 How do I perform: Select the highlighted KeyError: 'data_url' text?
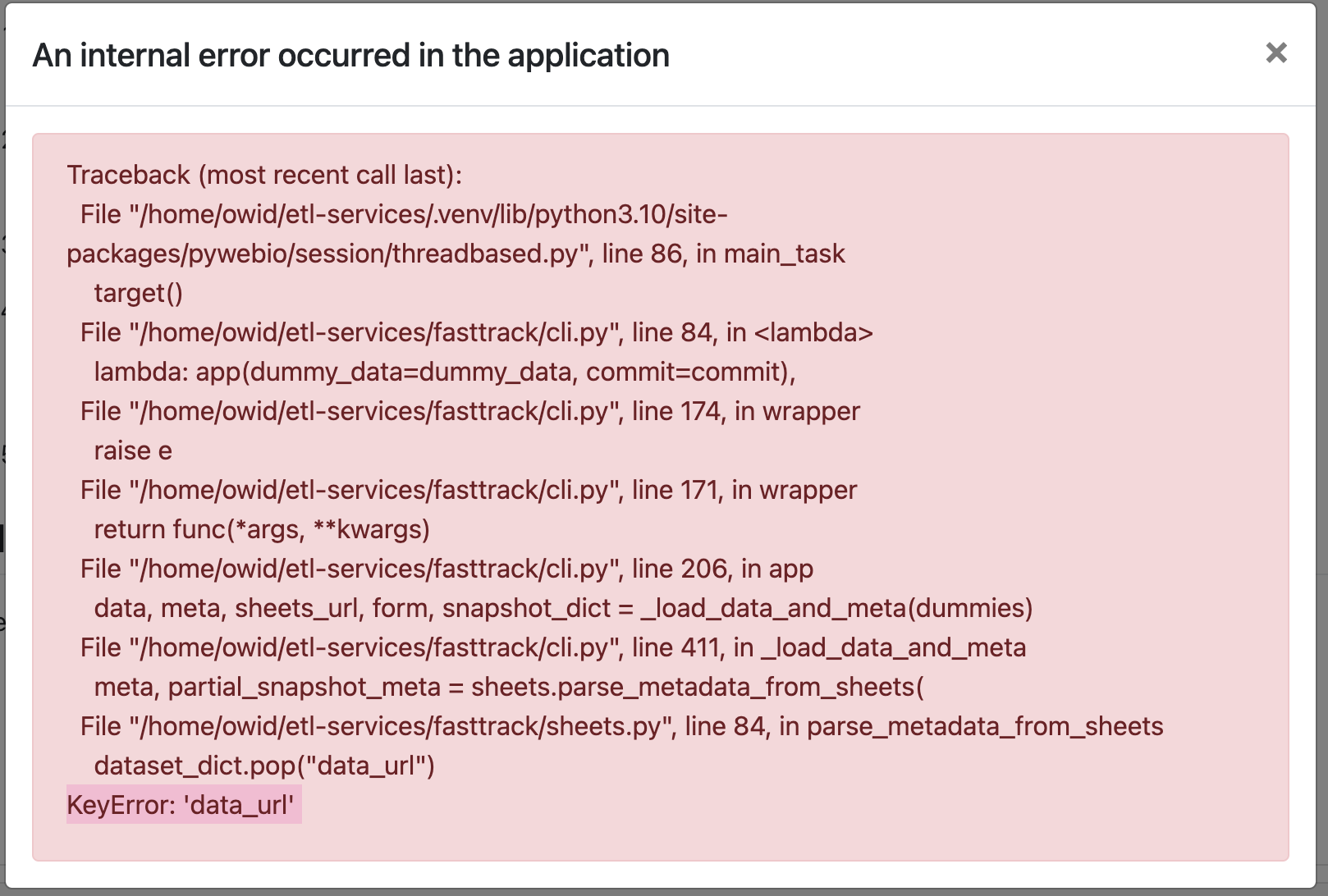coord(182,805)
